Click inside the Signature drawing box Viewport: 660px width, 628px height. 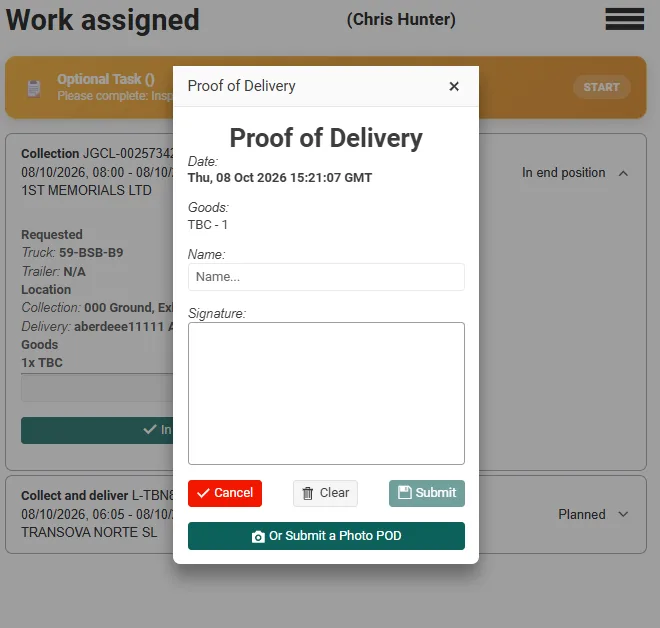tap(326, 394)
